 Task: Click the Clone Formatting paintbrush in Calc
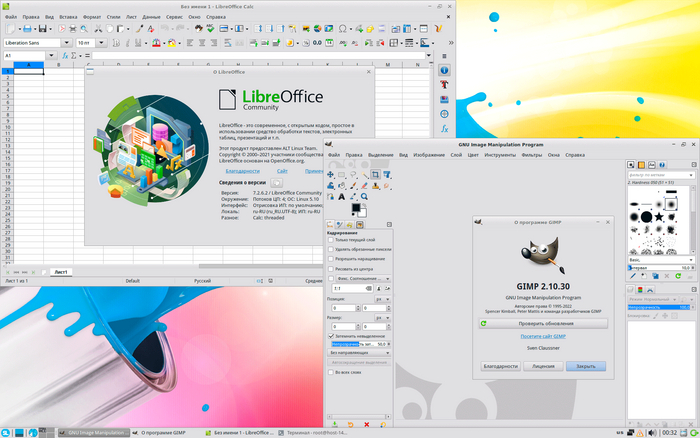click(x=139, y=29)
